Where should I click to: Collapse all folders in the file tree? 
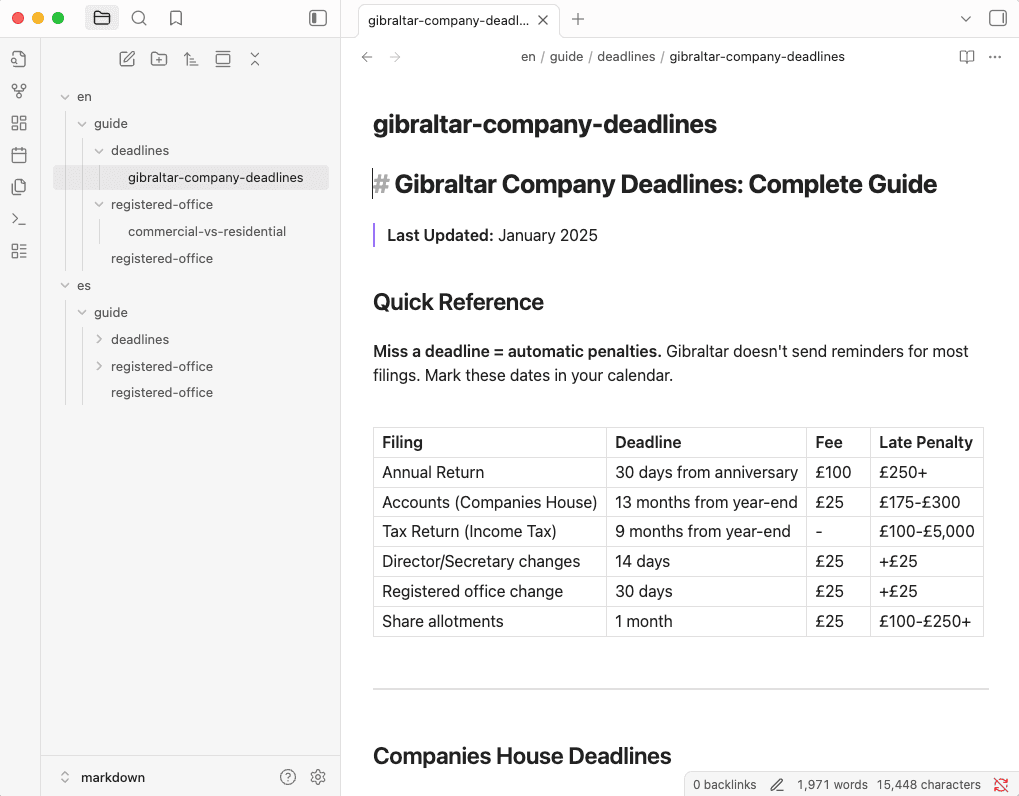click(x=255, y=59)
